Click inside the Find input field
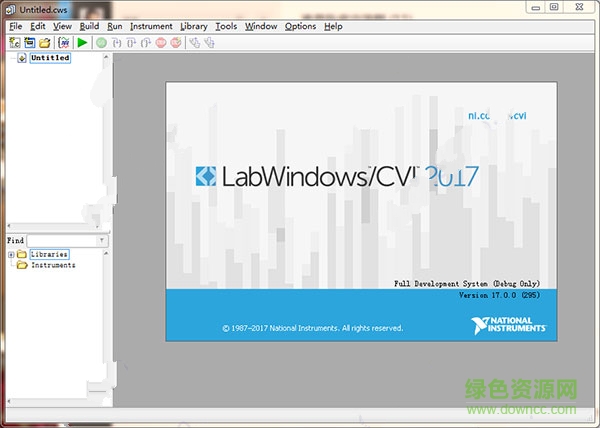This screenshot has width=600, height=428. click(x=62, y=241)
